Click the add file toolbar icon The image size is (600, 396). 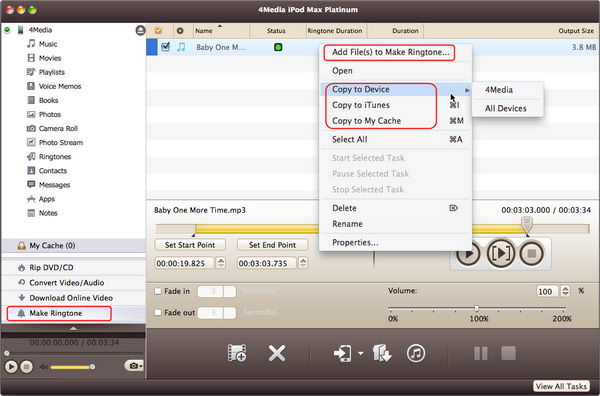point(237,353)
